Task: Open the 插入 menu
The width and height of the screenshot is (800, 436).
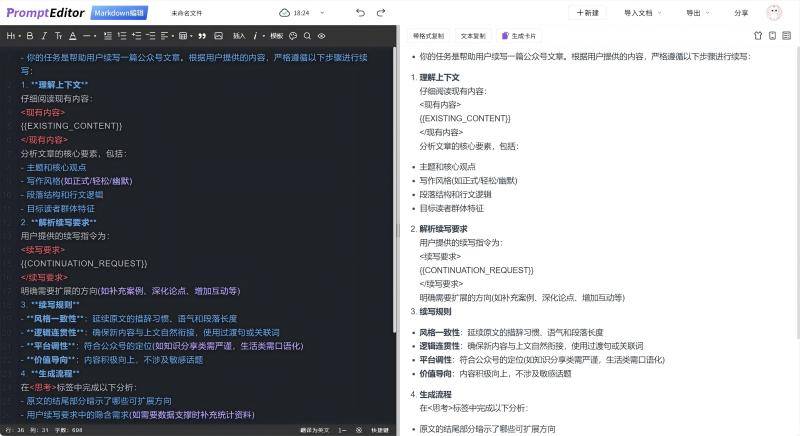Action: click(239, 35)
